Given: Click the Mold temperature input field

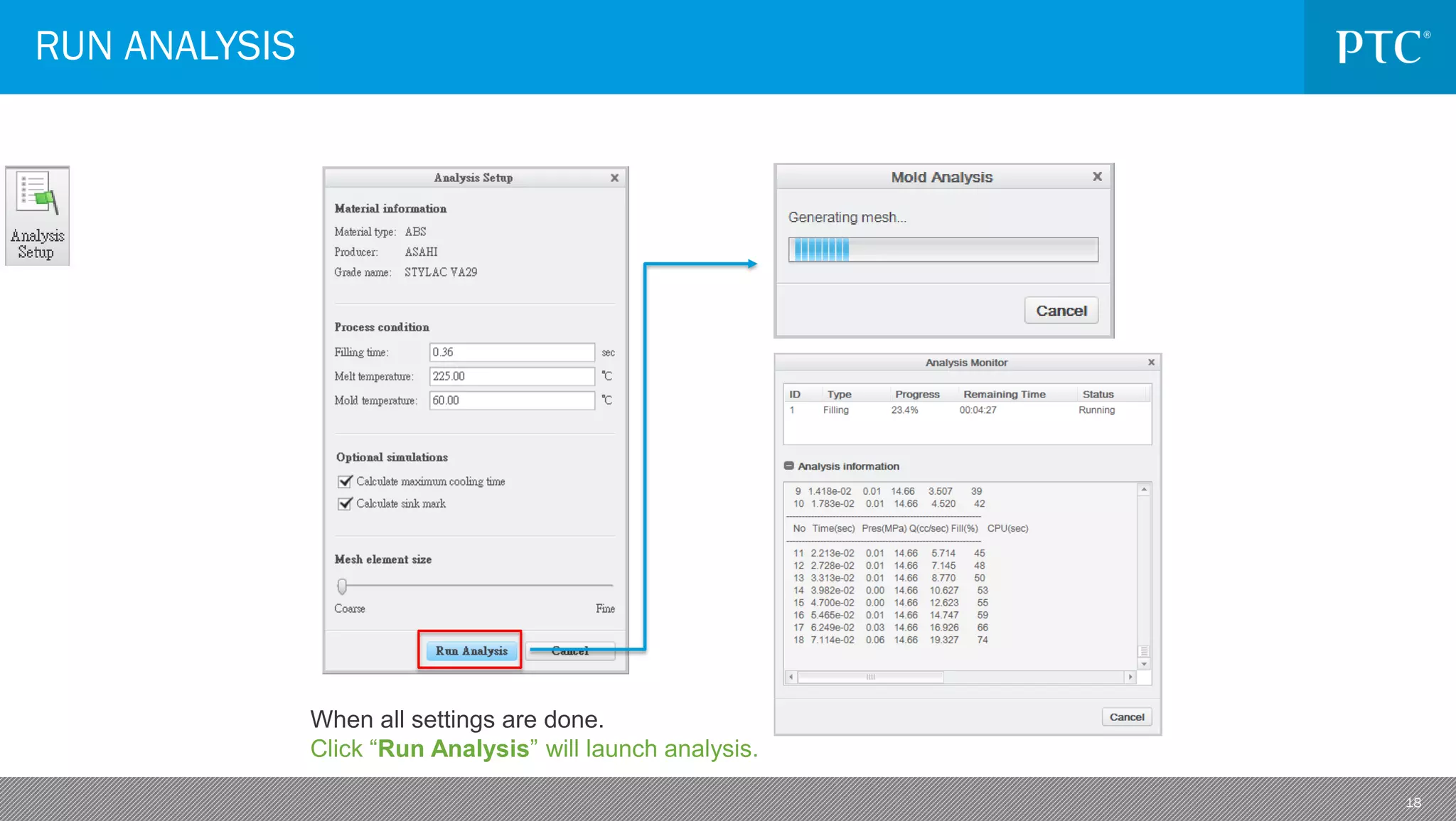Looking at the screenshot, I should [x=512, y=400].
